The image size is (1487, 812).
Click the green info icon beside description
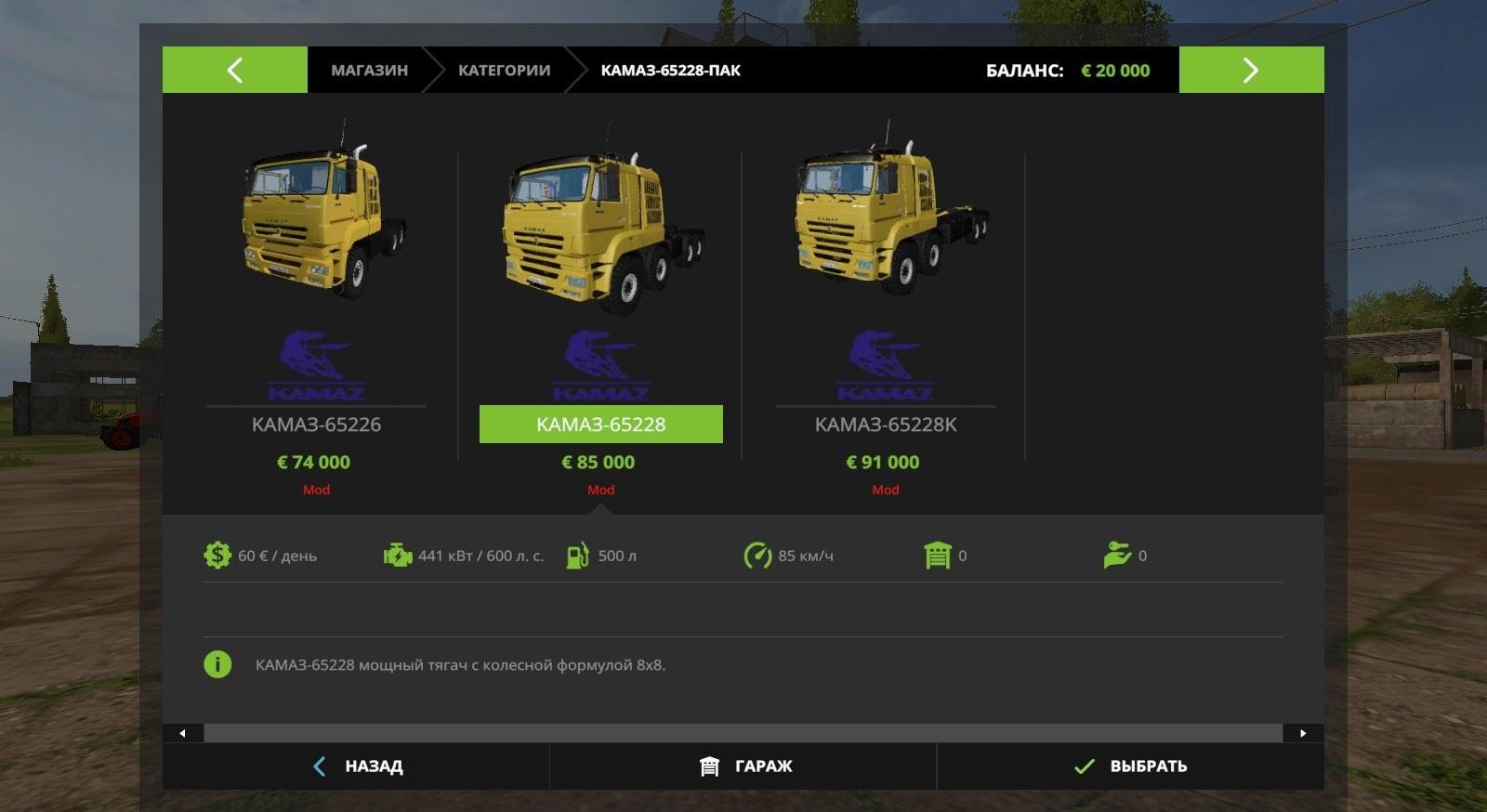[217, 664]
